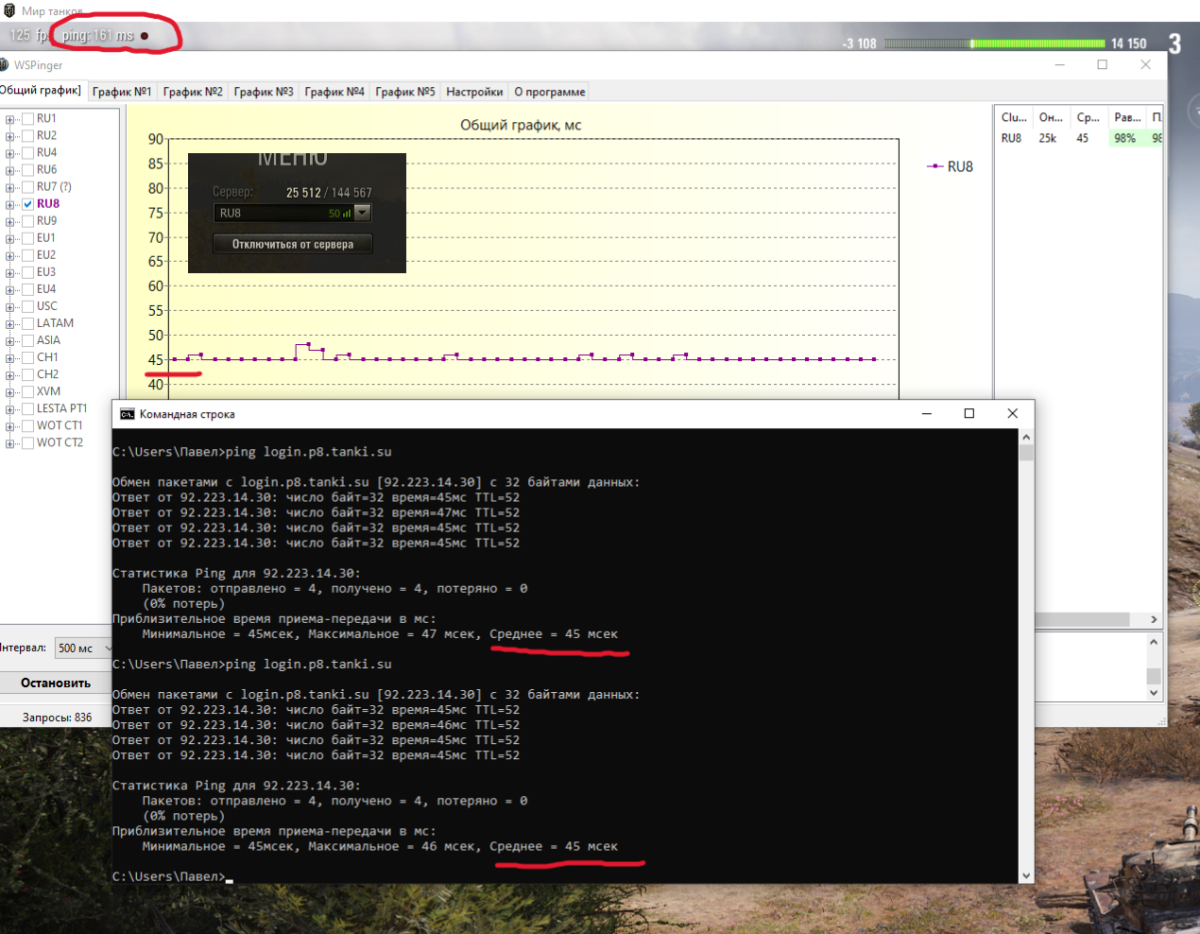
Task: Click the Command Prompt title bar icon
Action: [x=126, y=414]
